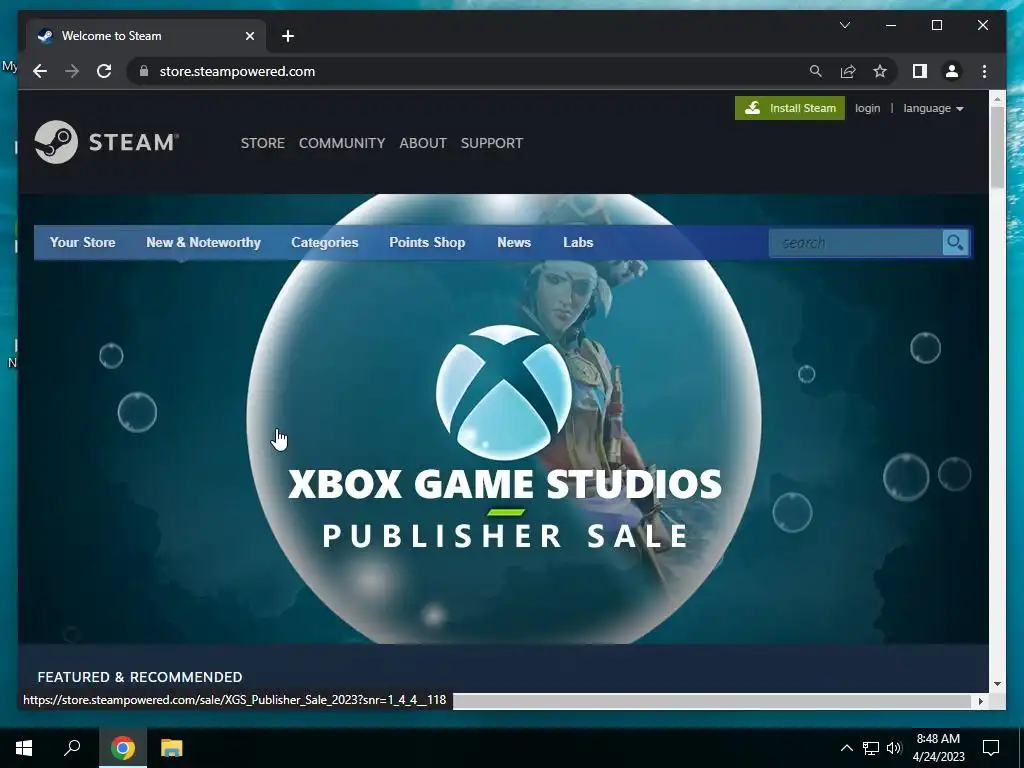Viewport: 1024px width, 768px height.
Task: Bookmark this page with the star
Action: (x=880, y=71)
